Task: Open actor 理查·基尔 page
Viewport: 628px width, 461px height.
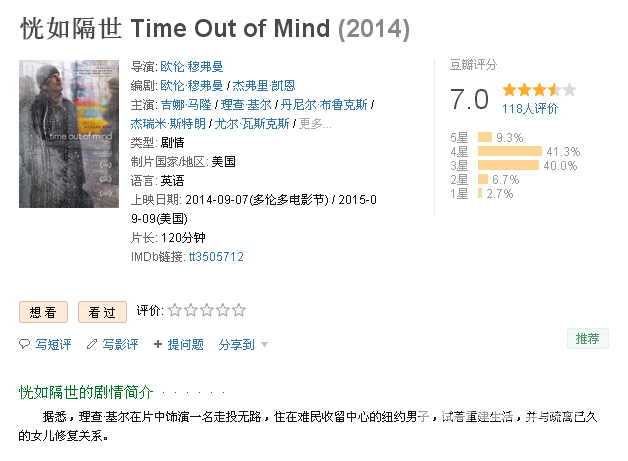Action: (x=246, y=105)
